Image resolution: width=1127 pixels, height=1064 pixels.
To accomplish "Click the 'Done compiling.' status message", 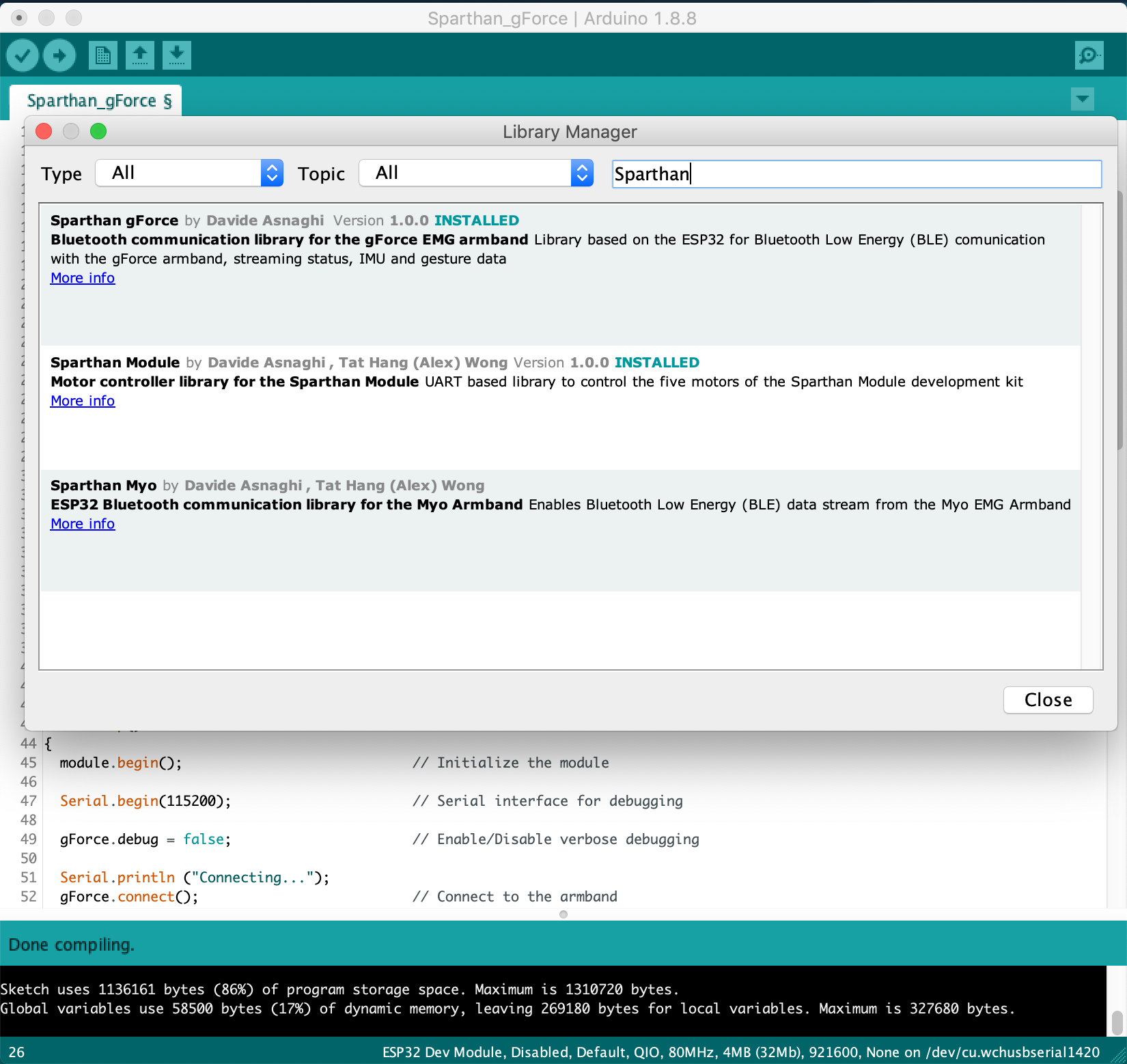I will (x=72, y=945).
